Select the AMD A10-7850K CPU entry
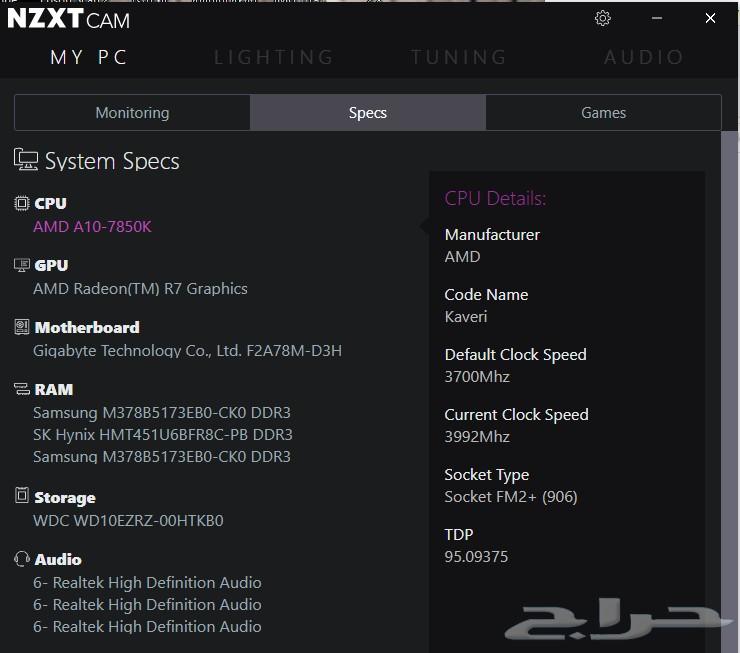This screenshot has width=740, height=653. [92, 226]
